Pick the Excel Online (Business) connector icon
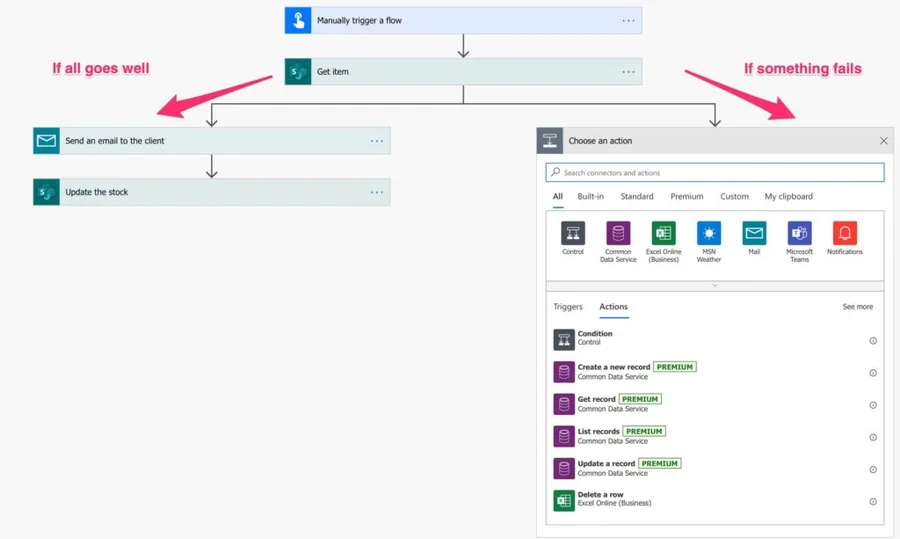This screenshot has height=539, width=900. pyautogui.click(x=663, y=234)
